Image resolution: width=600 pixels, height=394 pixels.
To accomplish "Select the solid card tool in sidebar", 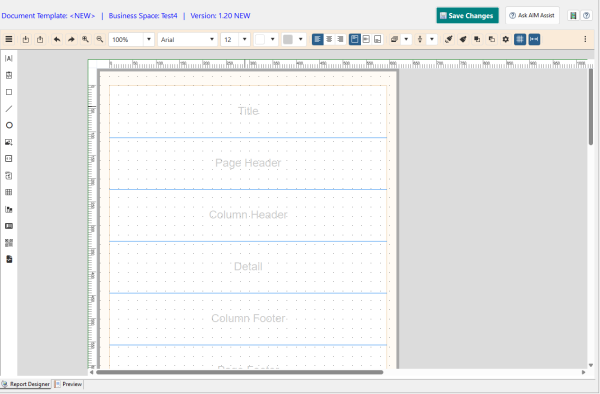I will click(x=9, y=226).
